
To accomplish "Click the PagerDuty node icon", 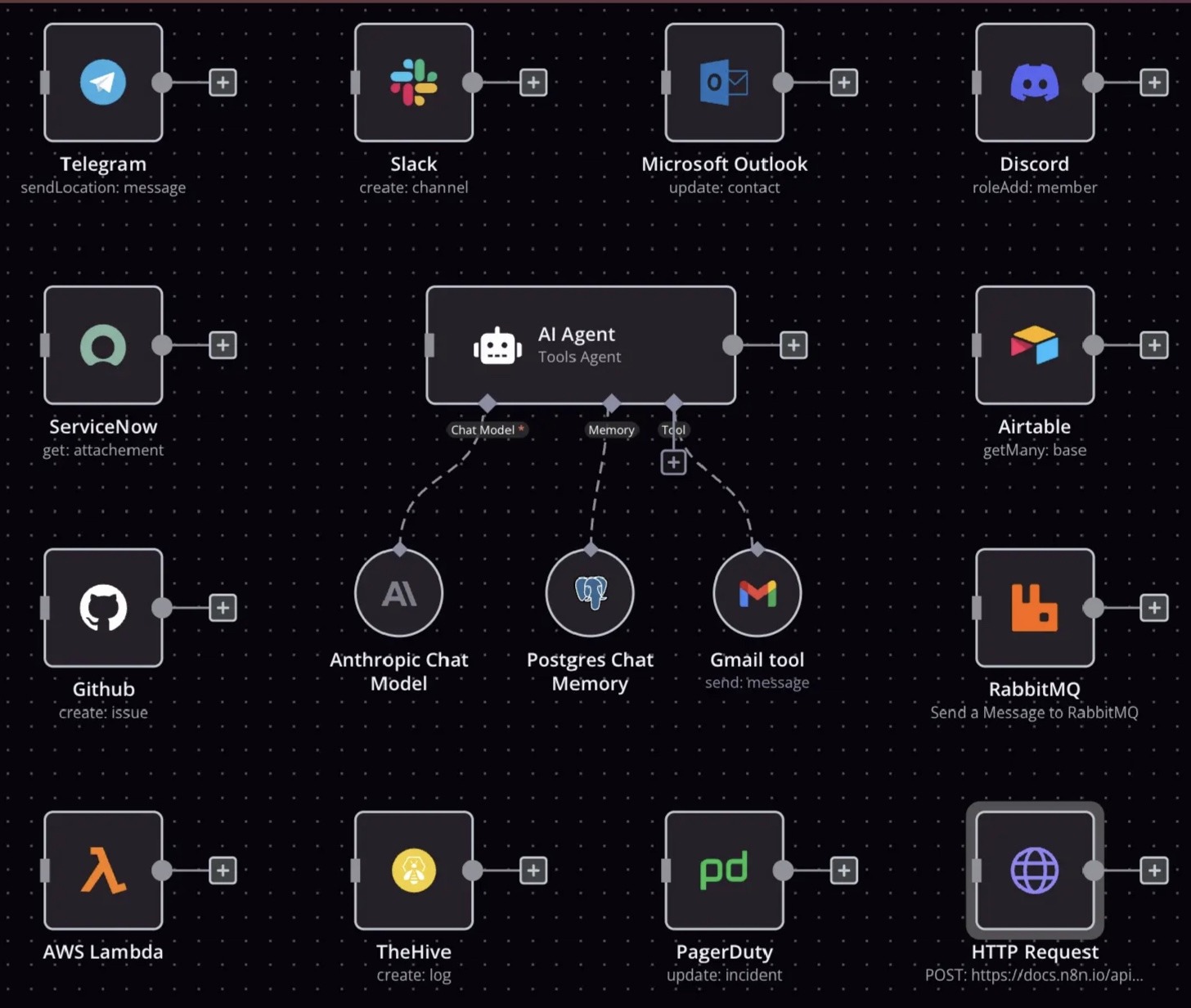I will [724, 871].
